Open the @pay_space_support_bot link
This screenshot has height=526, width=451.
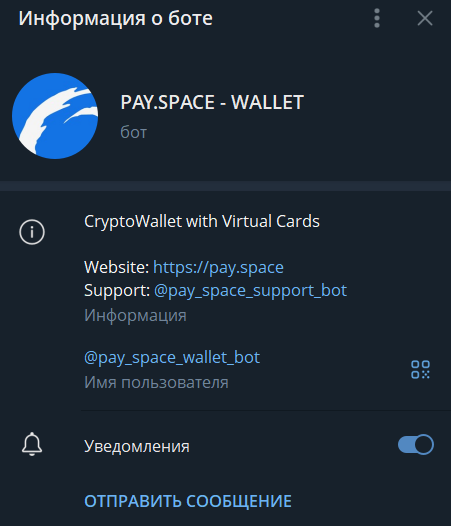(250, 291)
